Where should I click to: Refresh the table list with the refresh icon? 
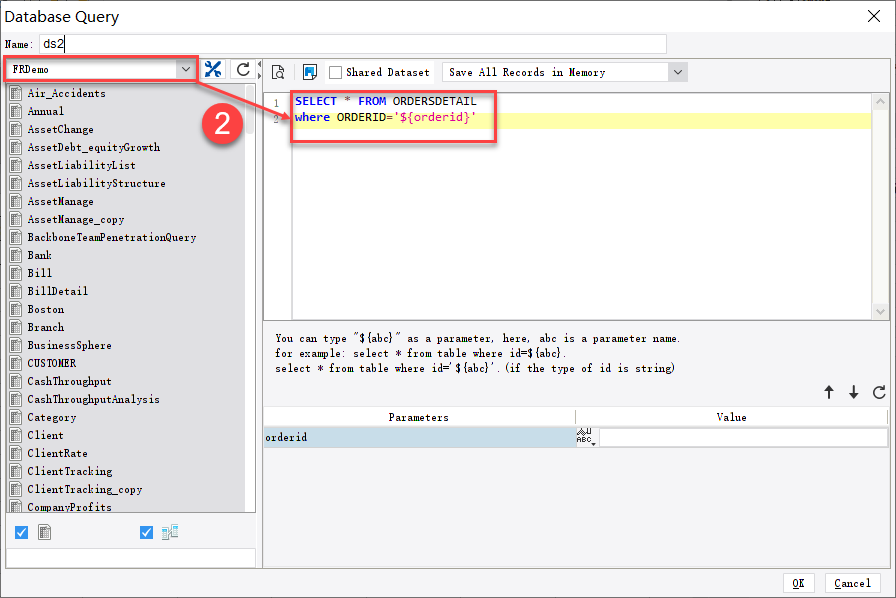coord(242,70)
